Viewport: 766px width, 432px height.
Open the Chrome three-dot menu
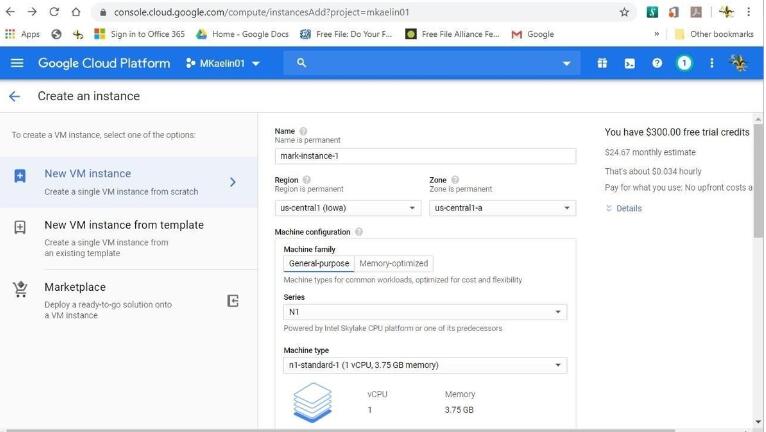coord(749,12)
